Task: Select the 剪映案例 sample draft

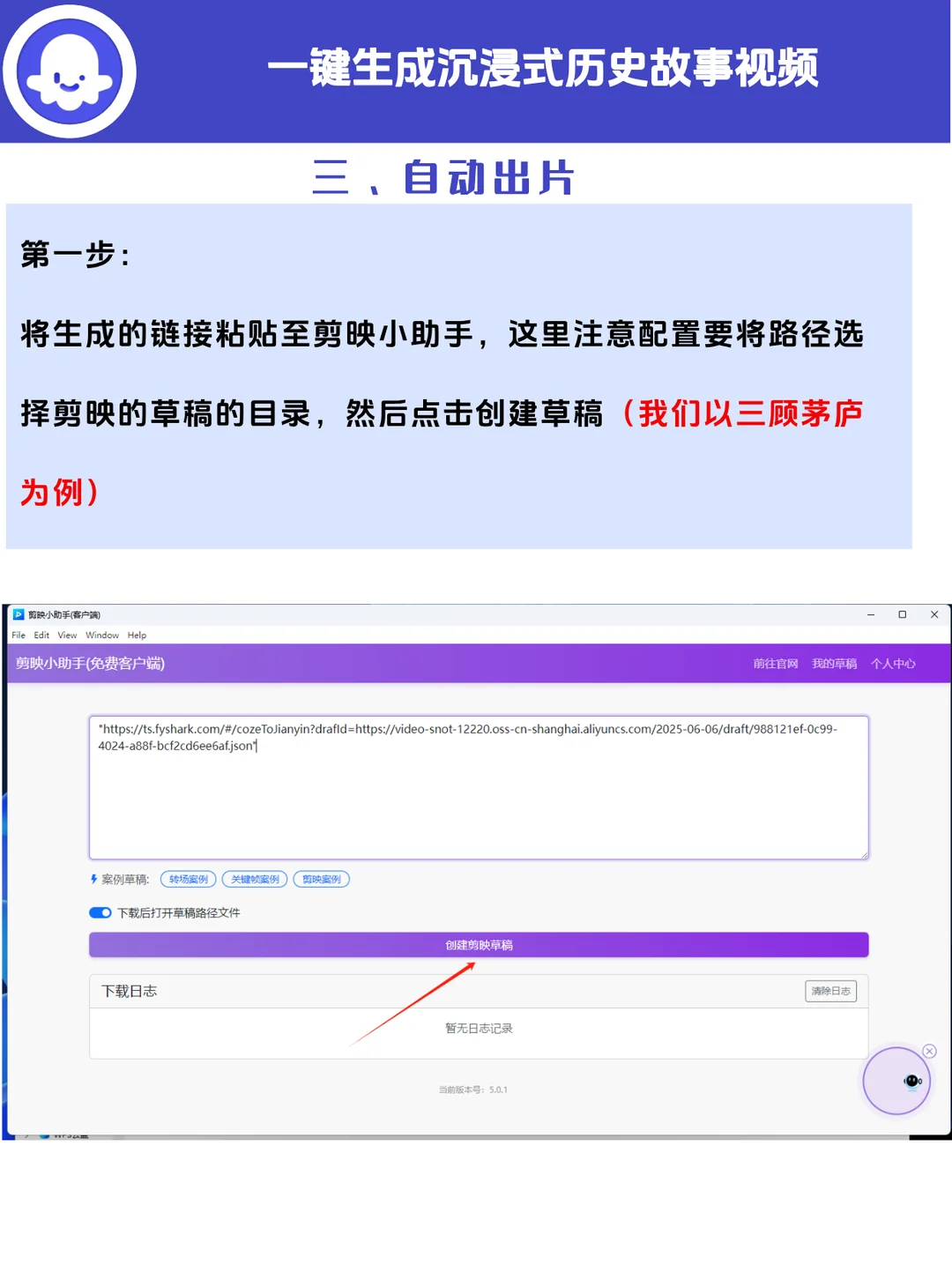Action: pos(322,879)
